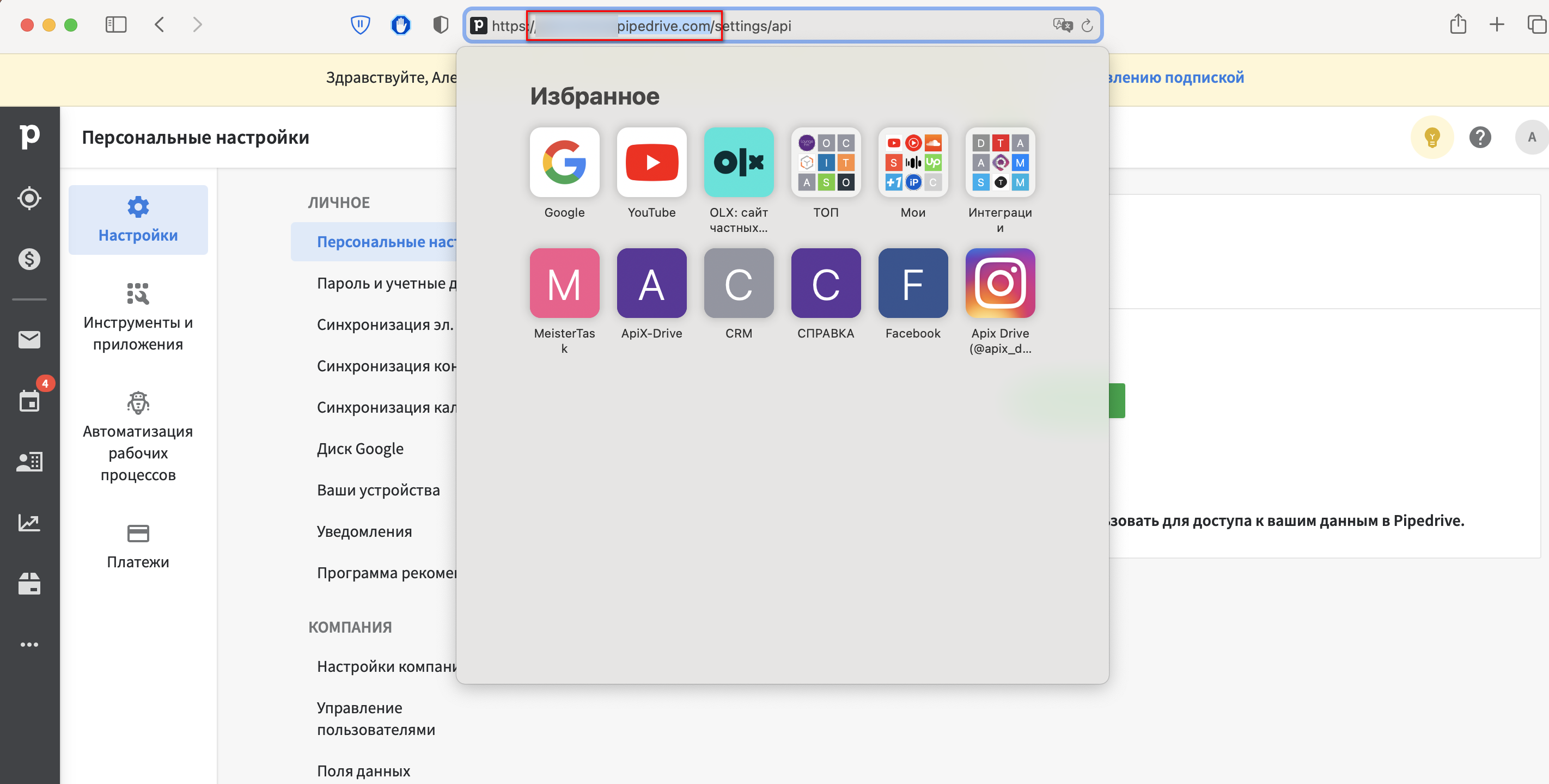Open CRM favorite shortcut
Viewport: 1549px width, 784px height.
(739, 283)
